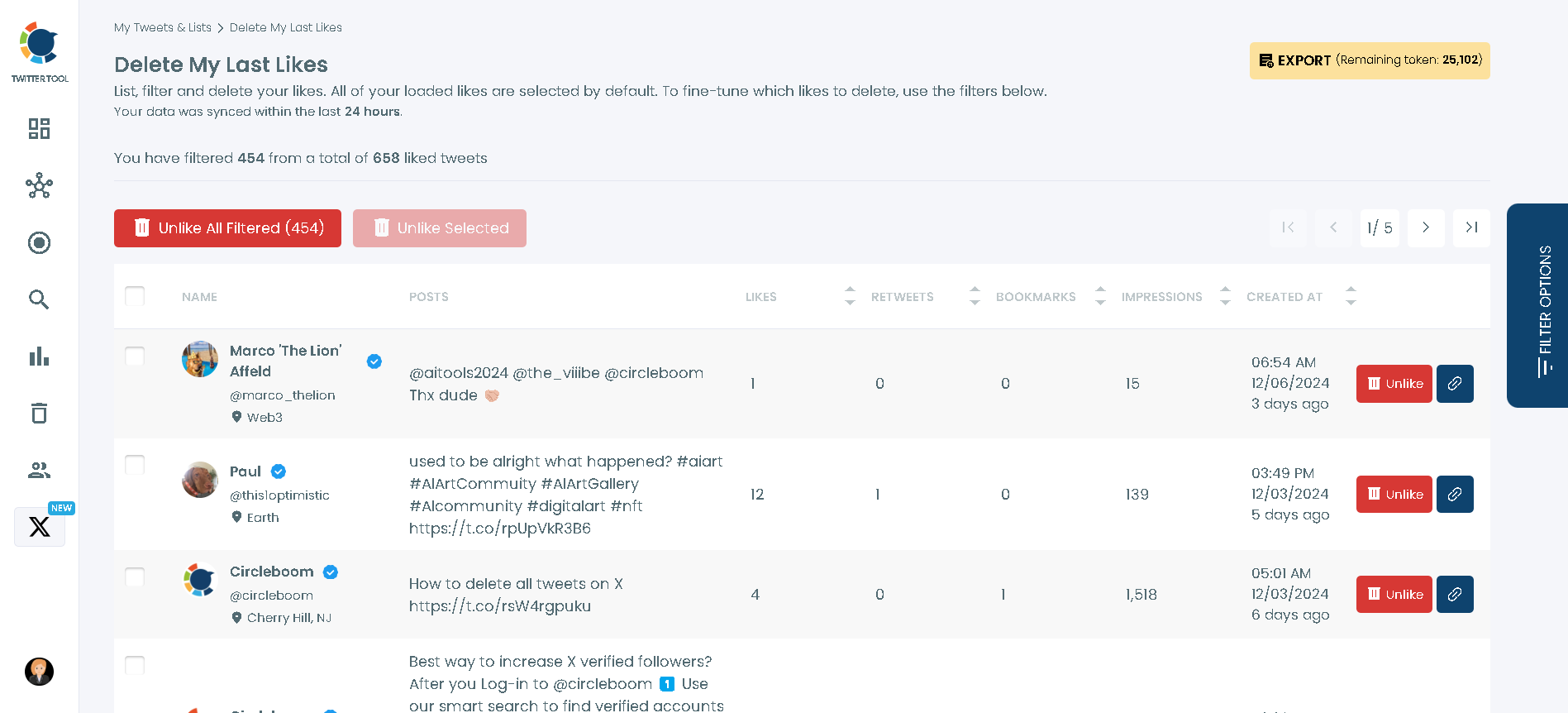Select the Paul row checkbox

pyautogui.click(x=135, y=465)
